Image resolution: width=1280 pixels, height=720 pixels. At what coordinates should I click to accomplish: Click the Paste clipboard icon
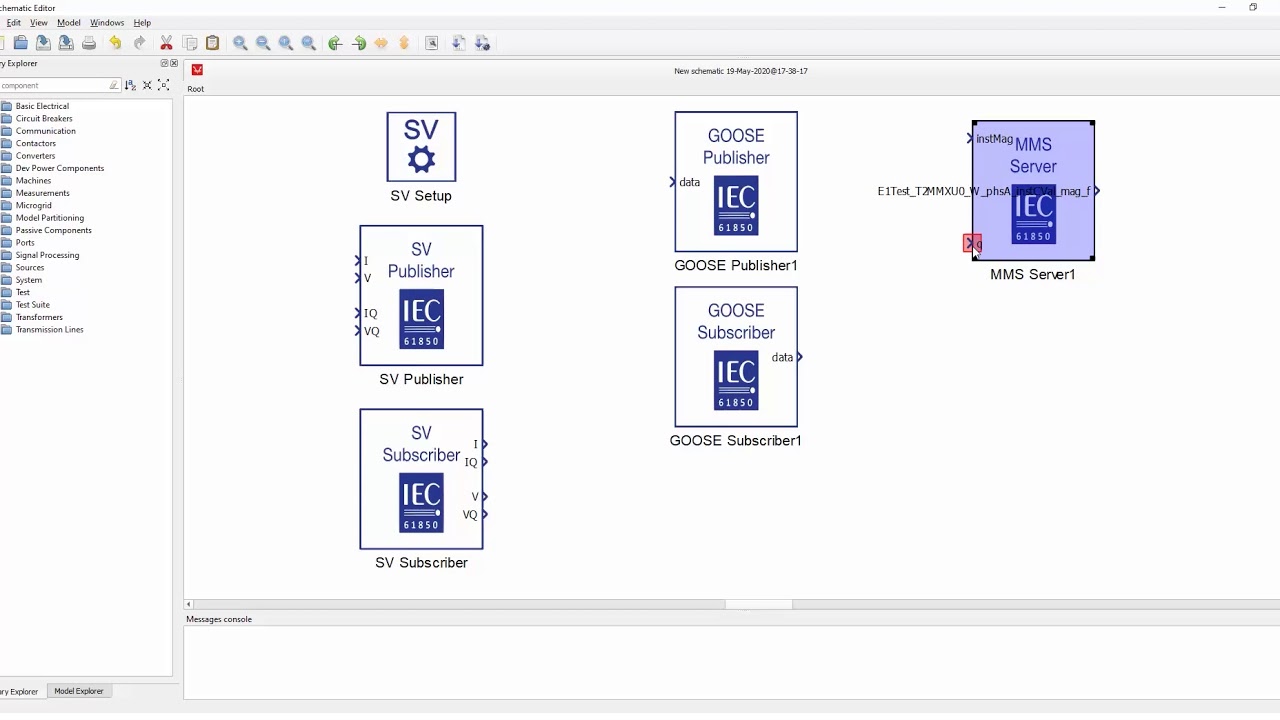click(x=212, y=43)
